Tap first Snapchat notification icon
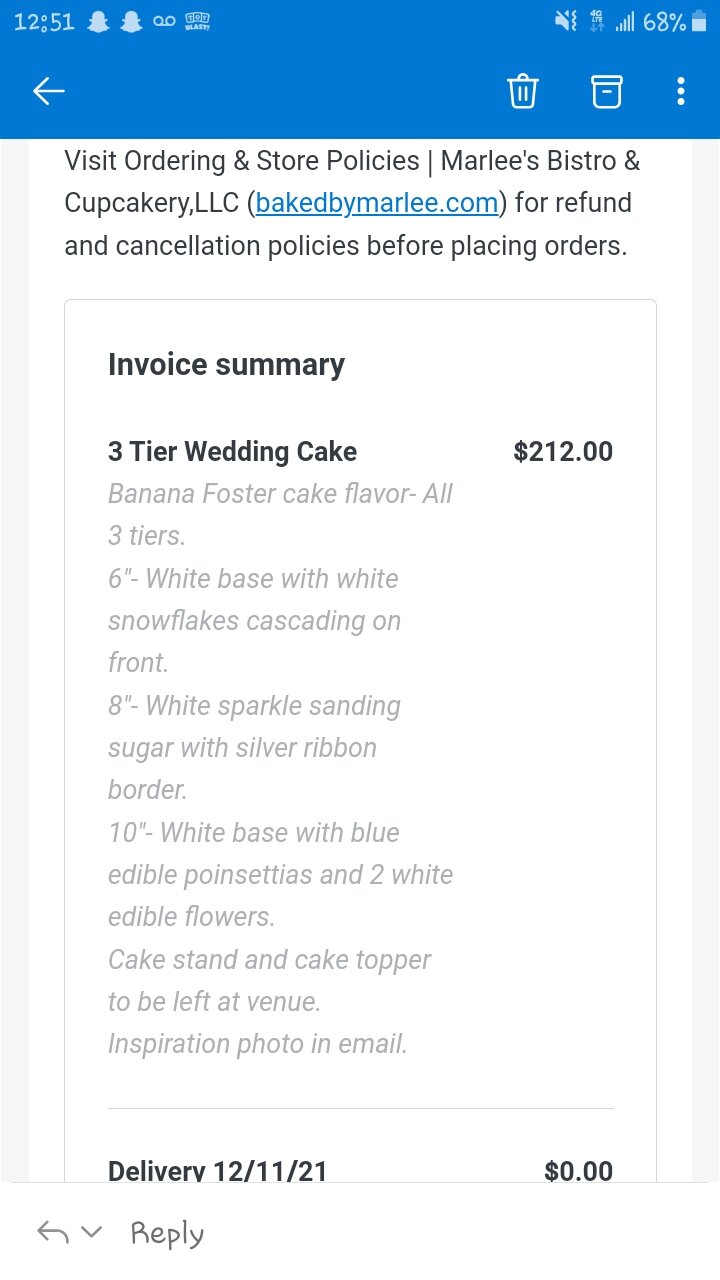This screenshot has height=1280, width=720. (x=98, y=23)
